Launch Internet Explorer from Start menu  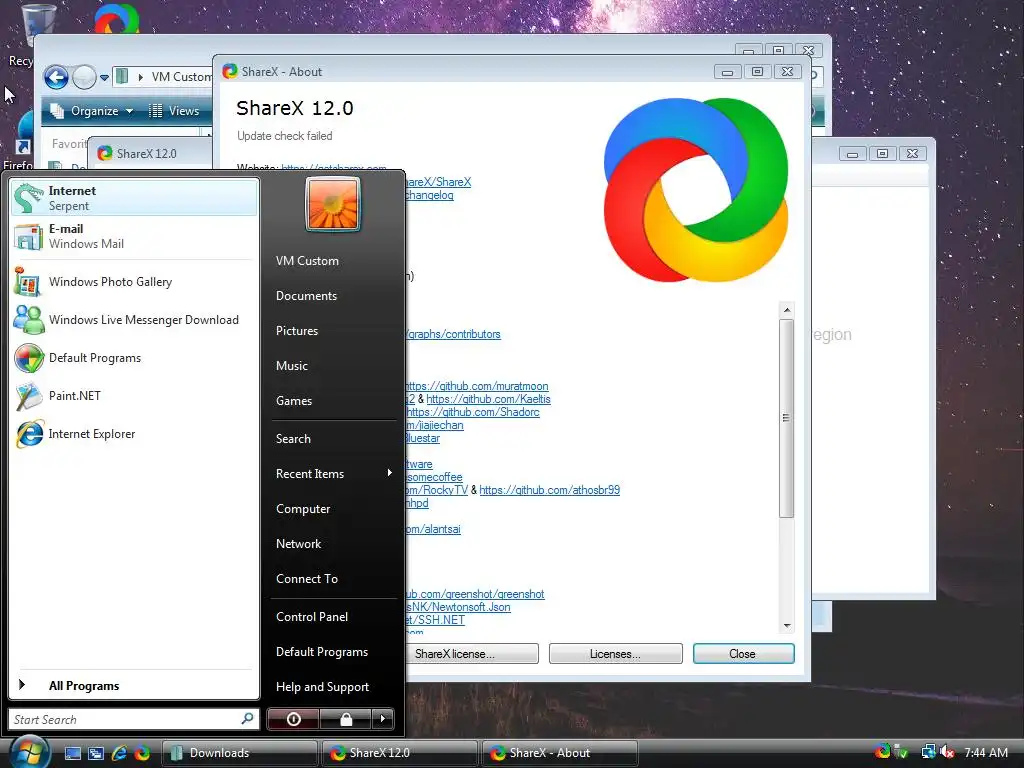tap(134, 434)
